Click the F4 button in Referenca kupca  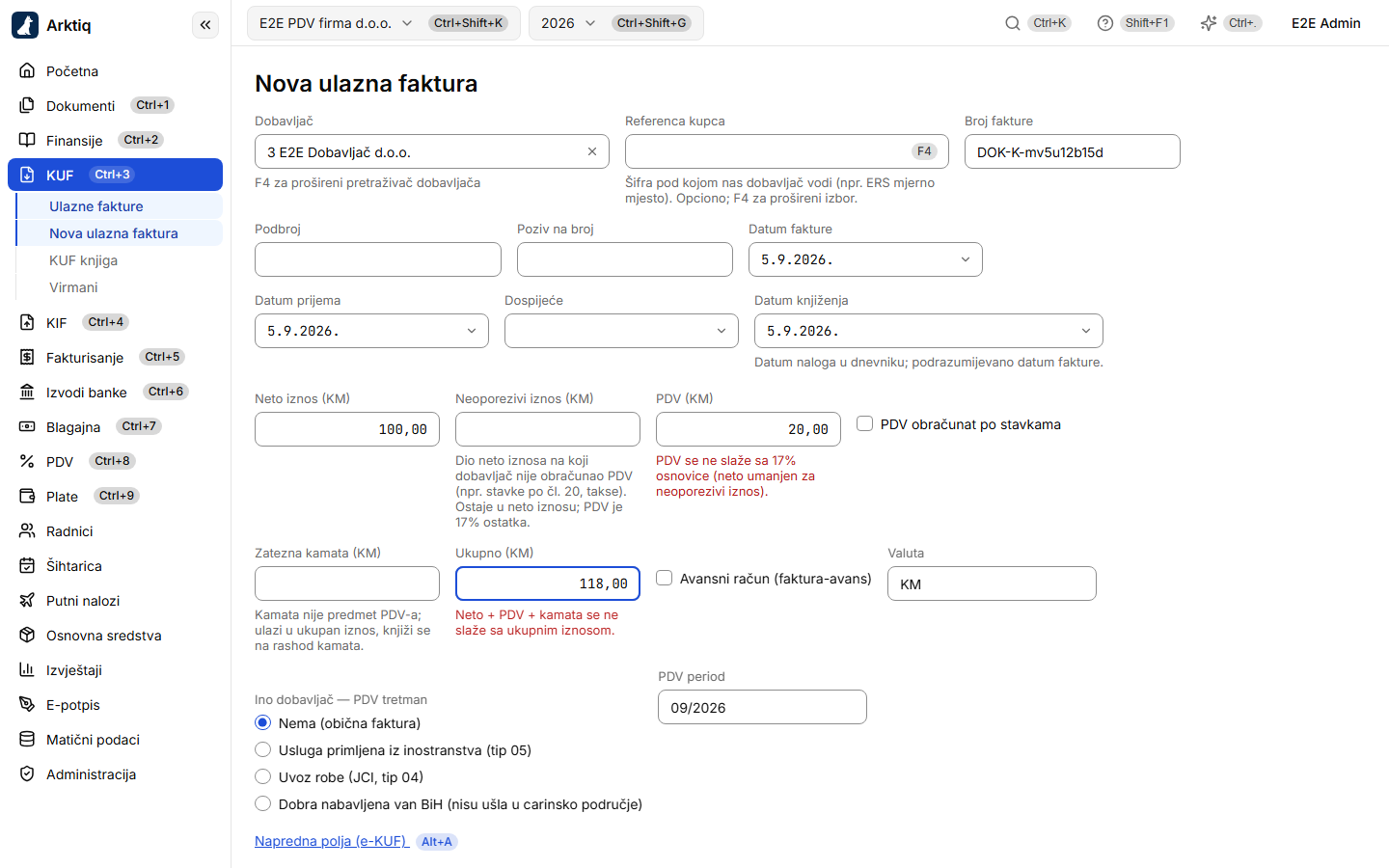pyautogui.click(x=924, y=151)
